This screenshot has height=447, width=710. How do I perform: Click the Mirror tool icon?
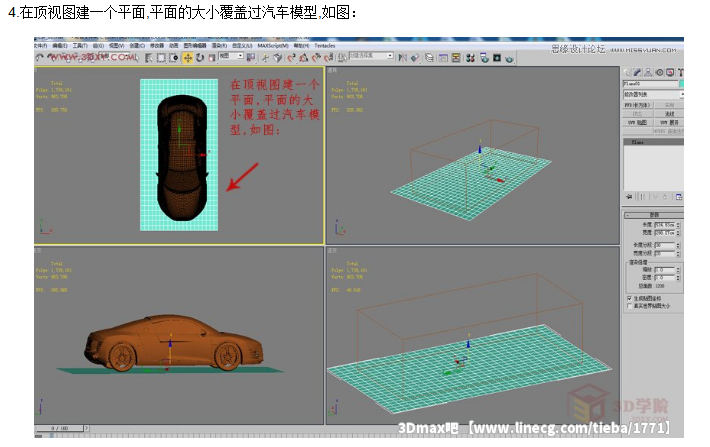tap(403, 58)
